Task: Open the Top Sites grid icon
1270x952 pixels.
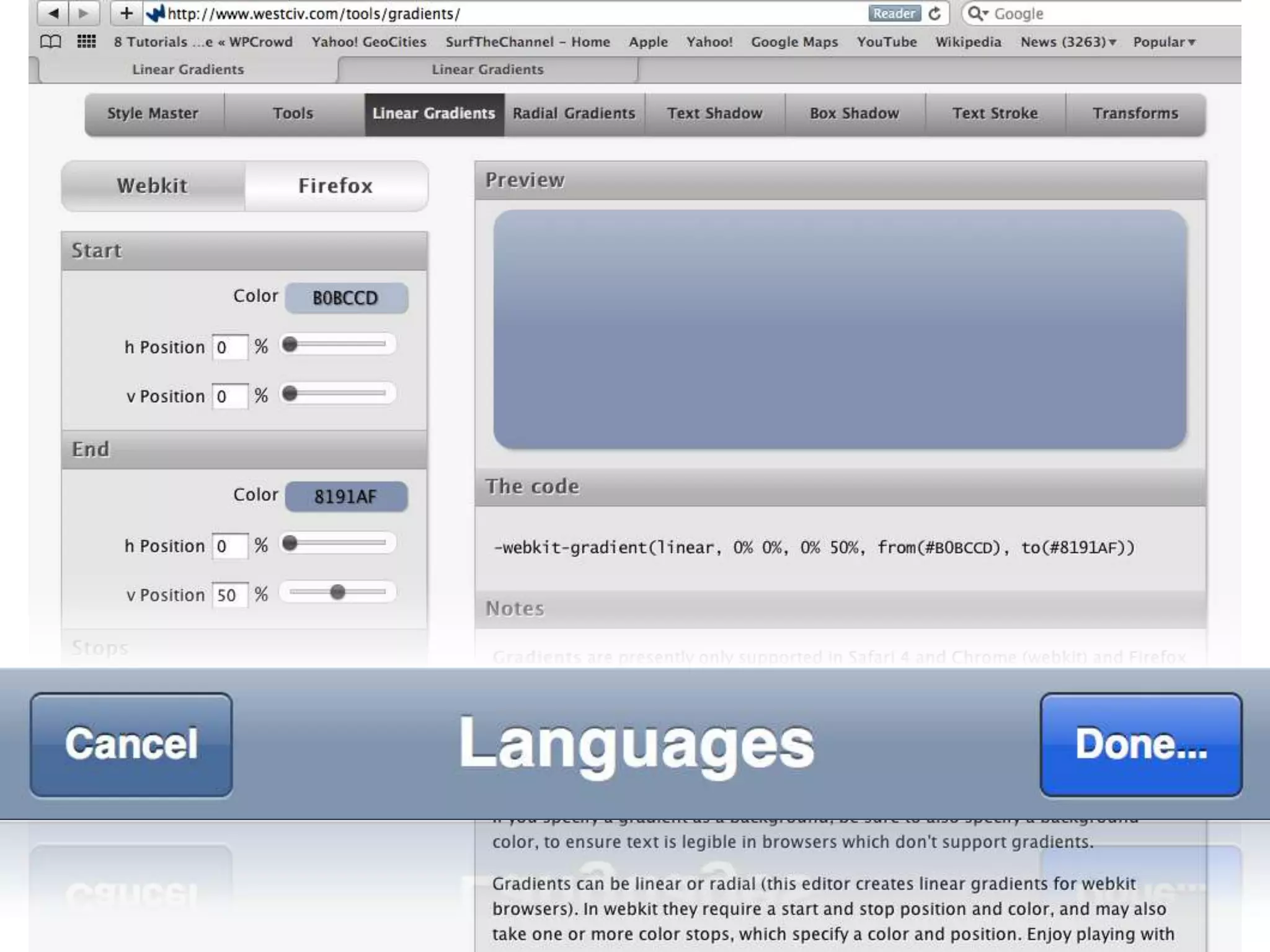Action: coord(86,42)
